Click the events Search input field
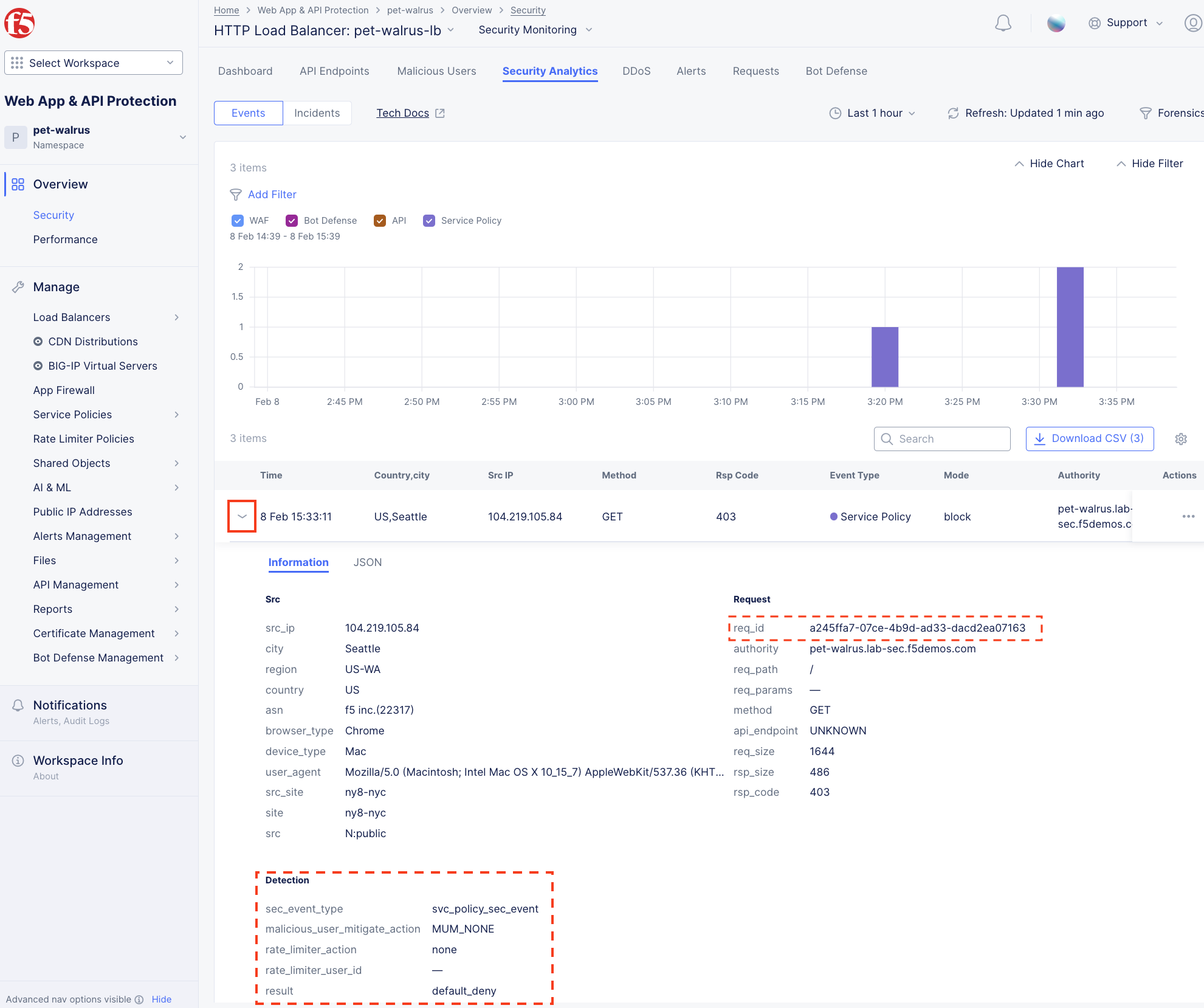 click(x=942, y=439)
